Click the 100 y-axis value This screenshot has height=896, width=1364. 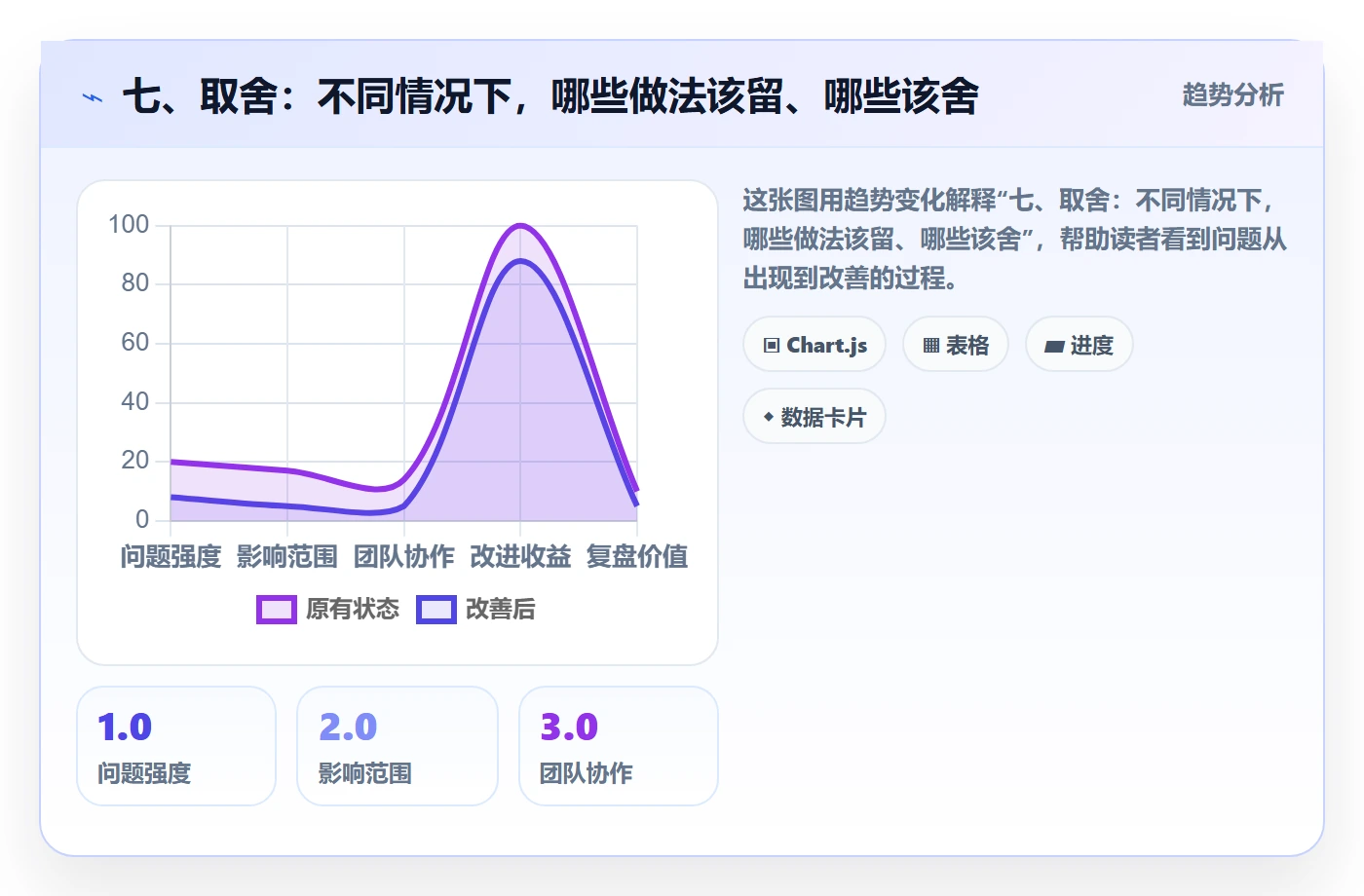click(x=129, y=225)
